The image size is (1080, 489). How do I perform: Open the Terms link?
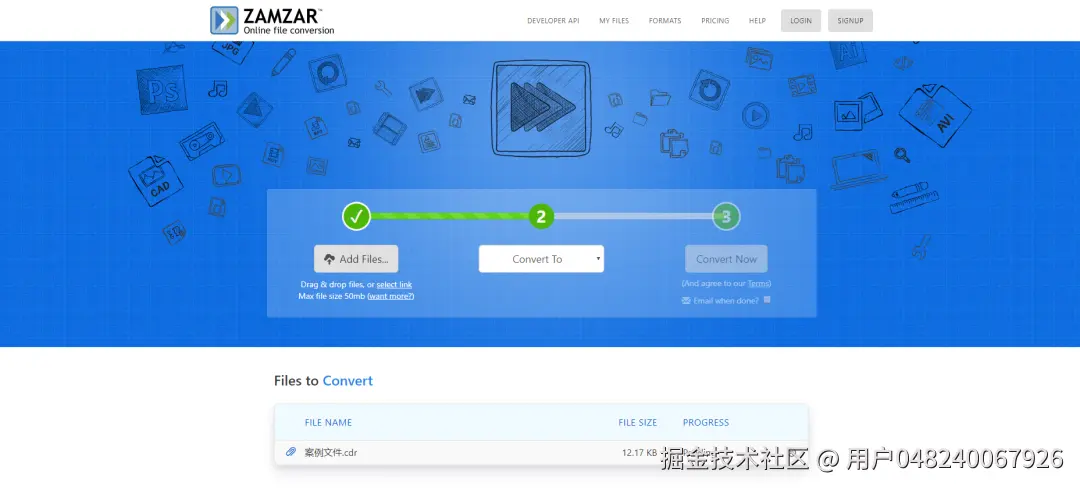758,283
